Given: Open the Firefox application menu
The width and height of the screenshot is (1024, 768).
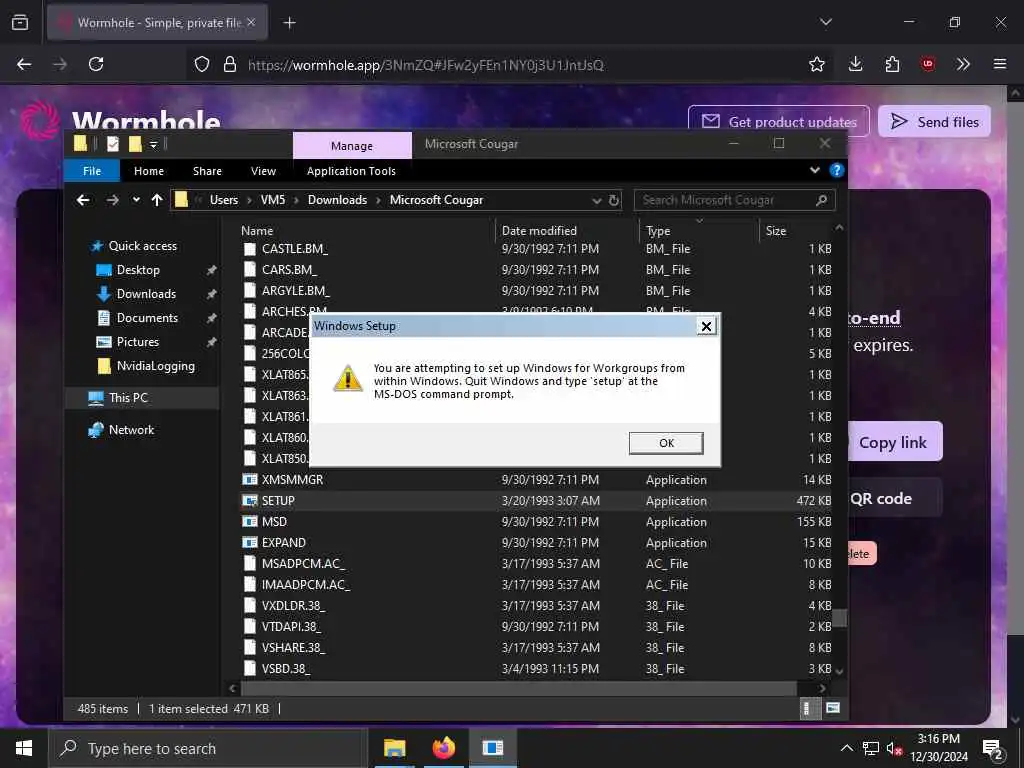Looking at the screenshot, I should [x=999, y=64].
